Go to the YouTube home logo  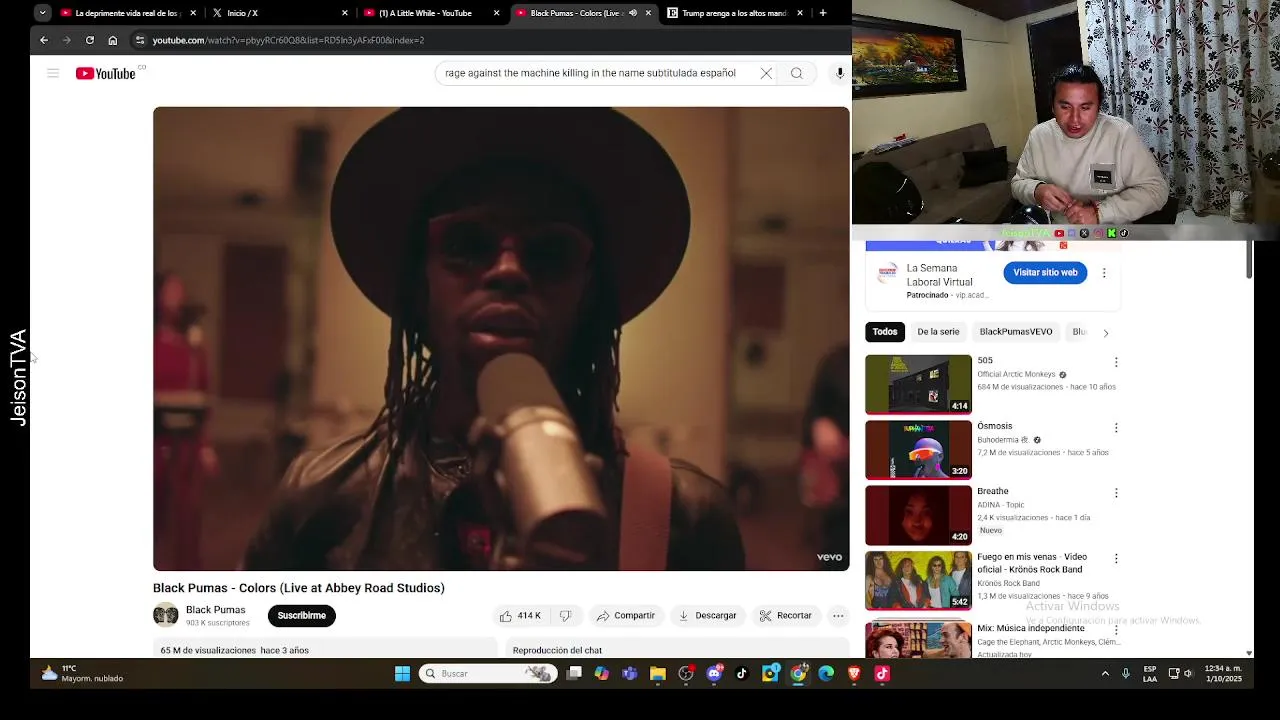click(x=106, y=73)
